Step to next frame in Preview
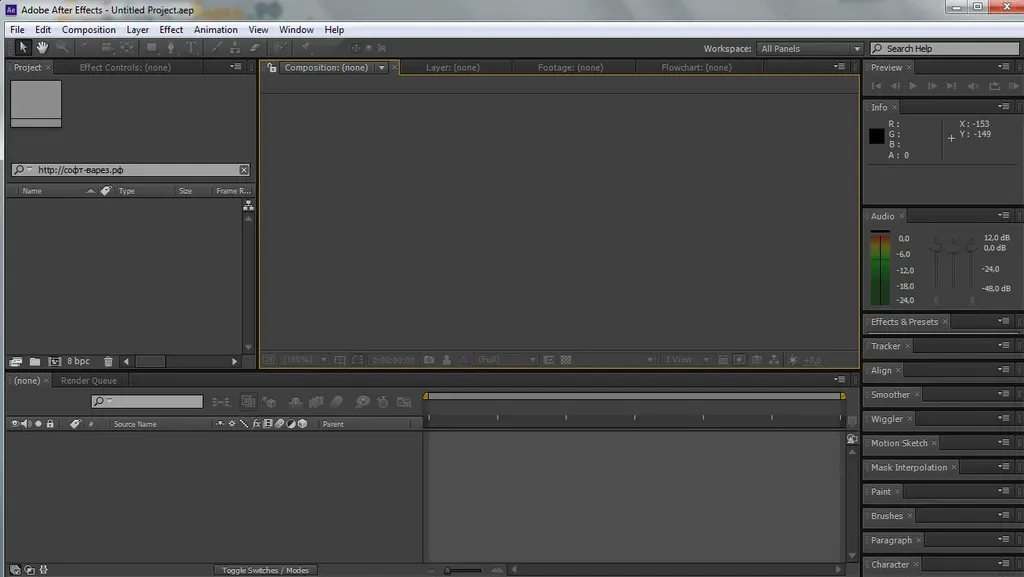Viewport: 1024px width, 577px height. click(x=932, y=86)
